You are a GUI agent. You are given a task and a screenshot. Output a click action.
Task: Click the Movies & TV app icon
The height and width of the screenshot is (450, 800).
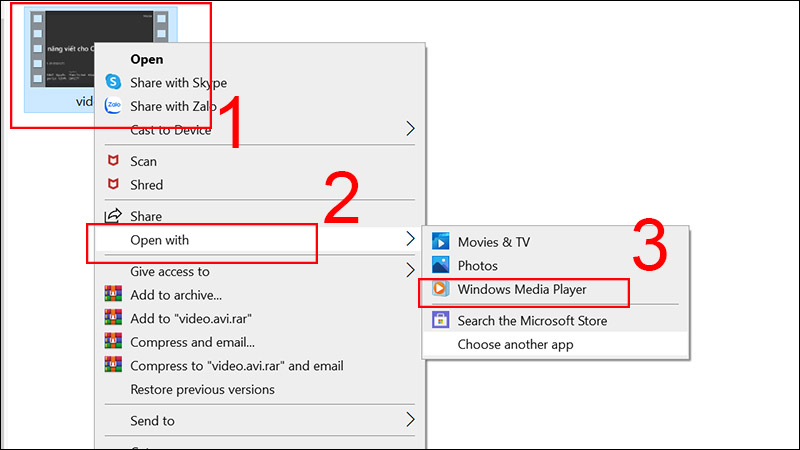click(440, 241)
